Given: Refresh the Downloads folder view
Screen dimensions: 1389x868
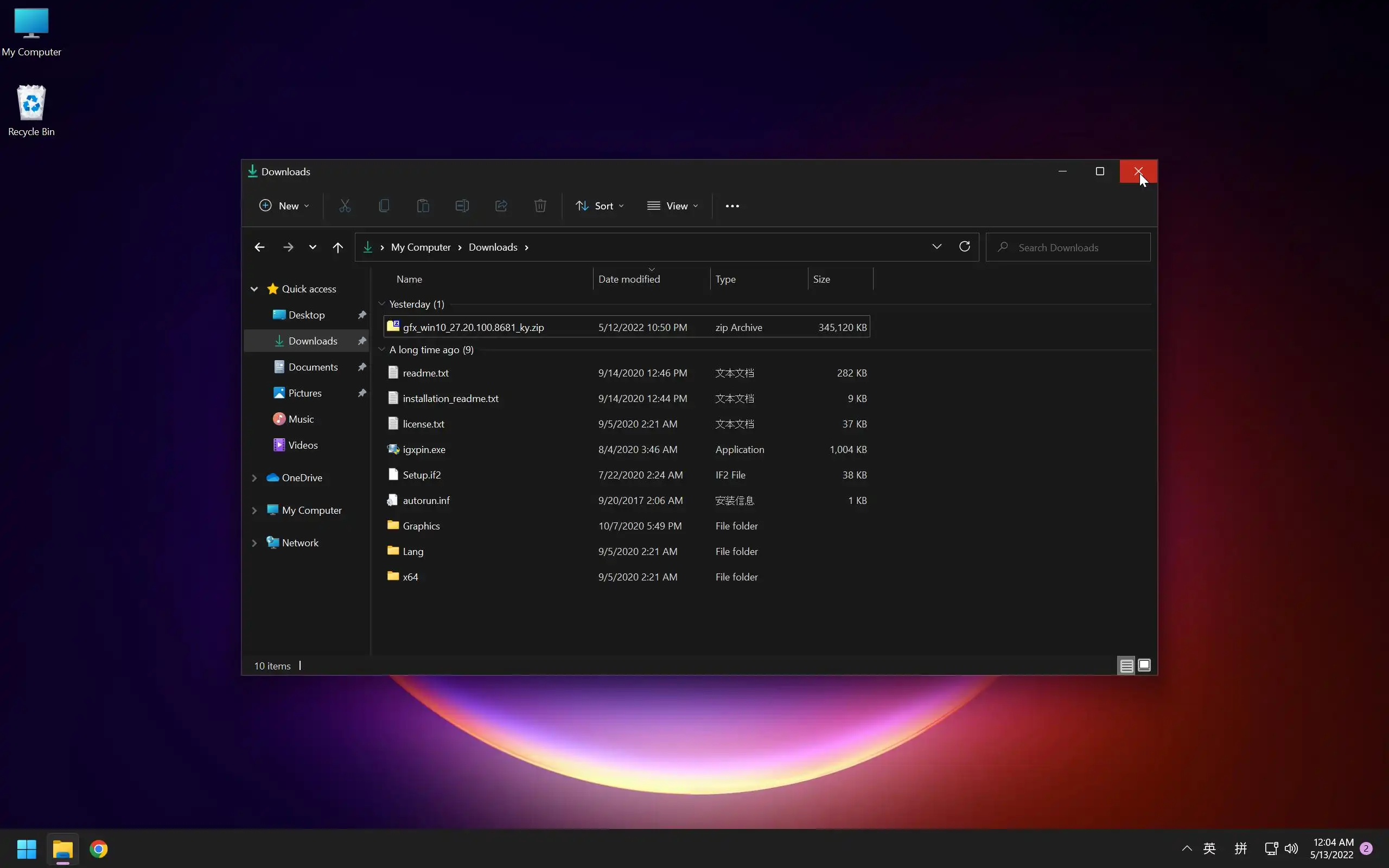Looking at the screenshot, I should coord(964,247).
